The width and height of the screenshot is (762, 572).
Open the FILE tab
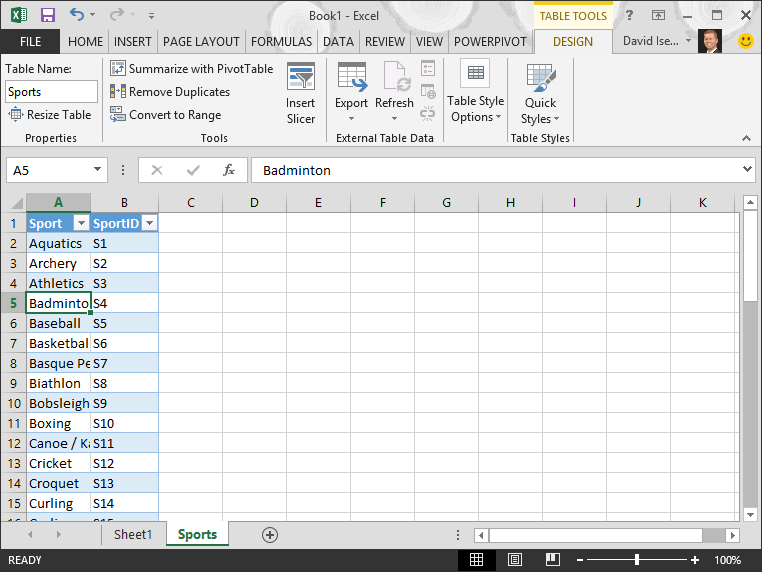click(x=30, y=42)
